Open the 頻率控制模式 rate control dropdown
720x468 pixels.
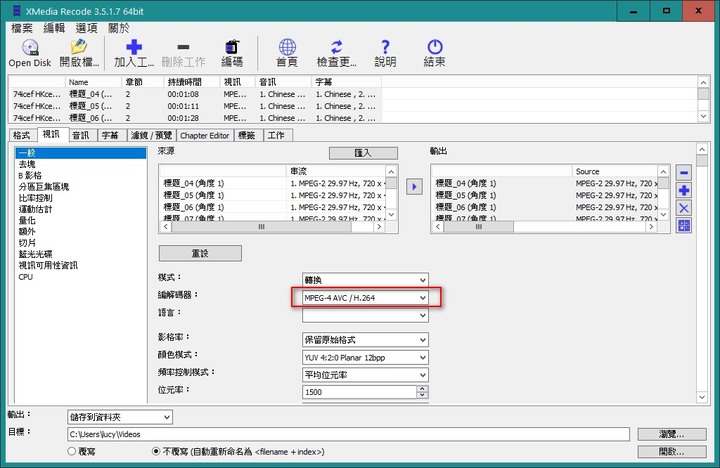point(365,375)
